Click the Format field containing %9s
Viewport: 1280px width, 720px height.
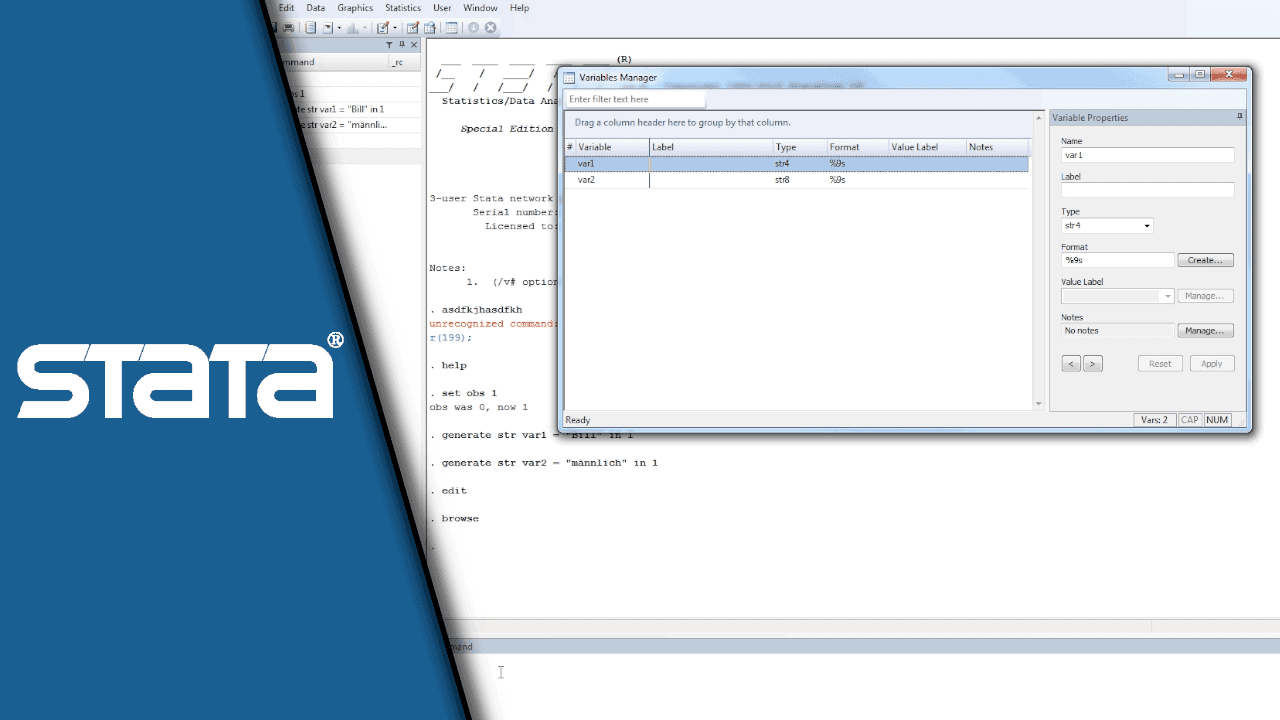click(1117, 260)
